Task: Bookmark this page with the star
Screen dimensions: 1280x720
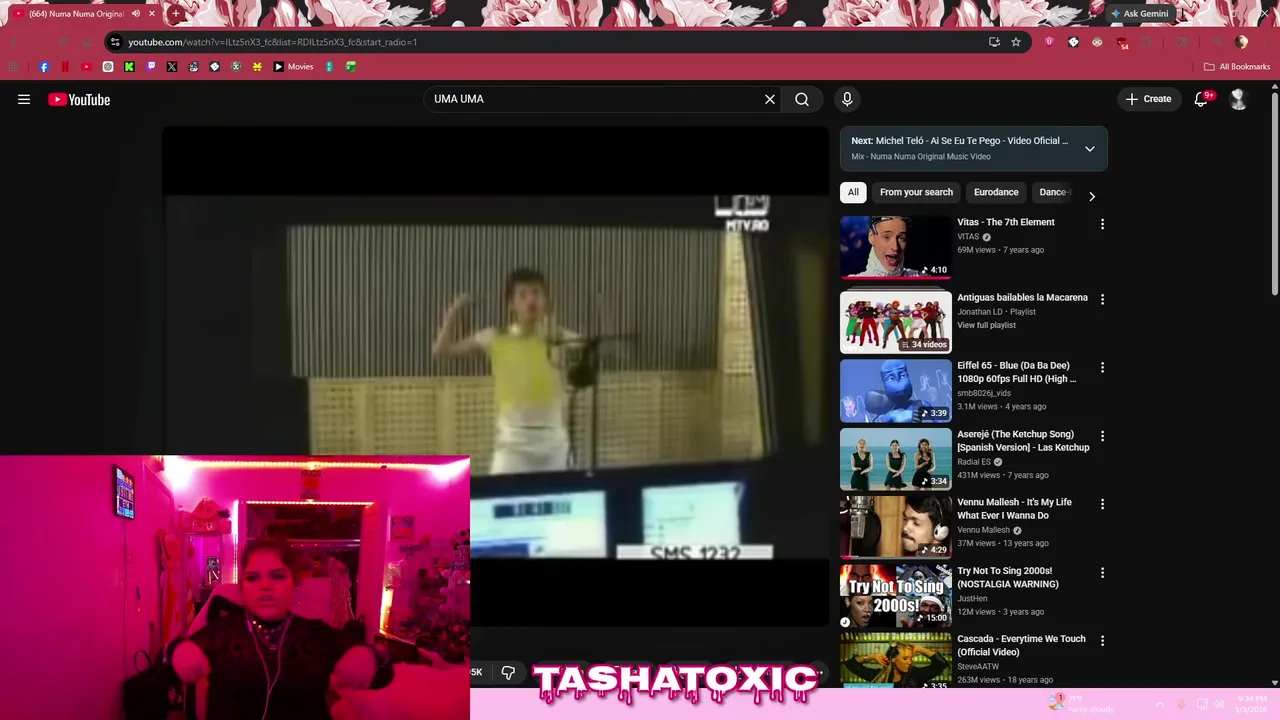Action: pyautogui.click(x=1016, y=42)
